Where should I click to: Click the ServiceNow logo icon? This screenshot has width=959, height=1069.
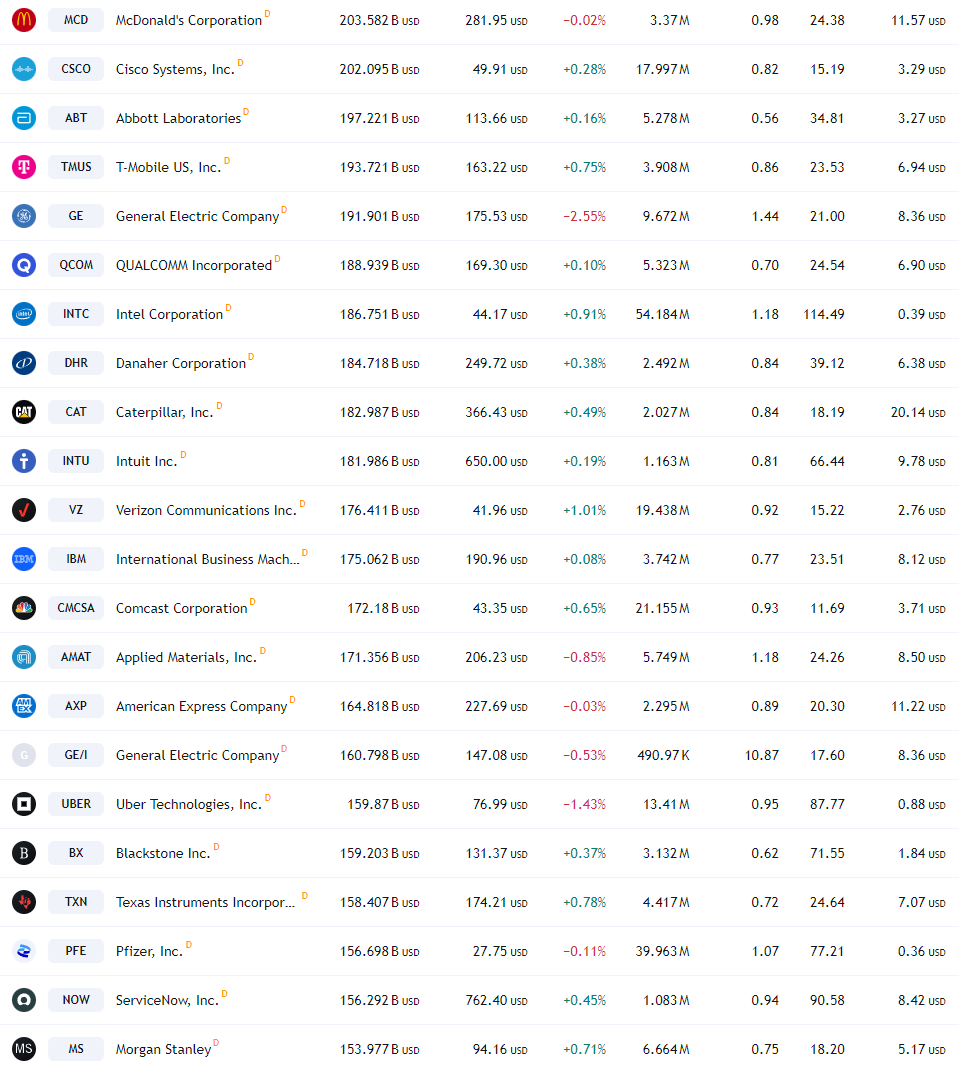24,999
